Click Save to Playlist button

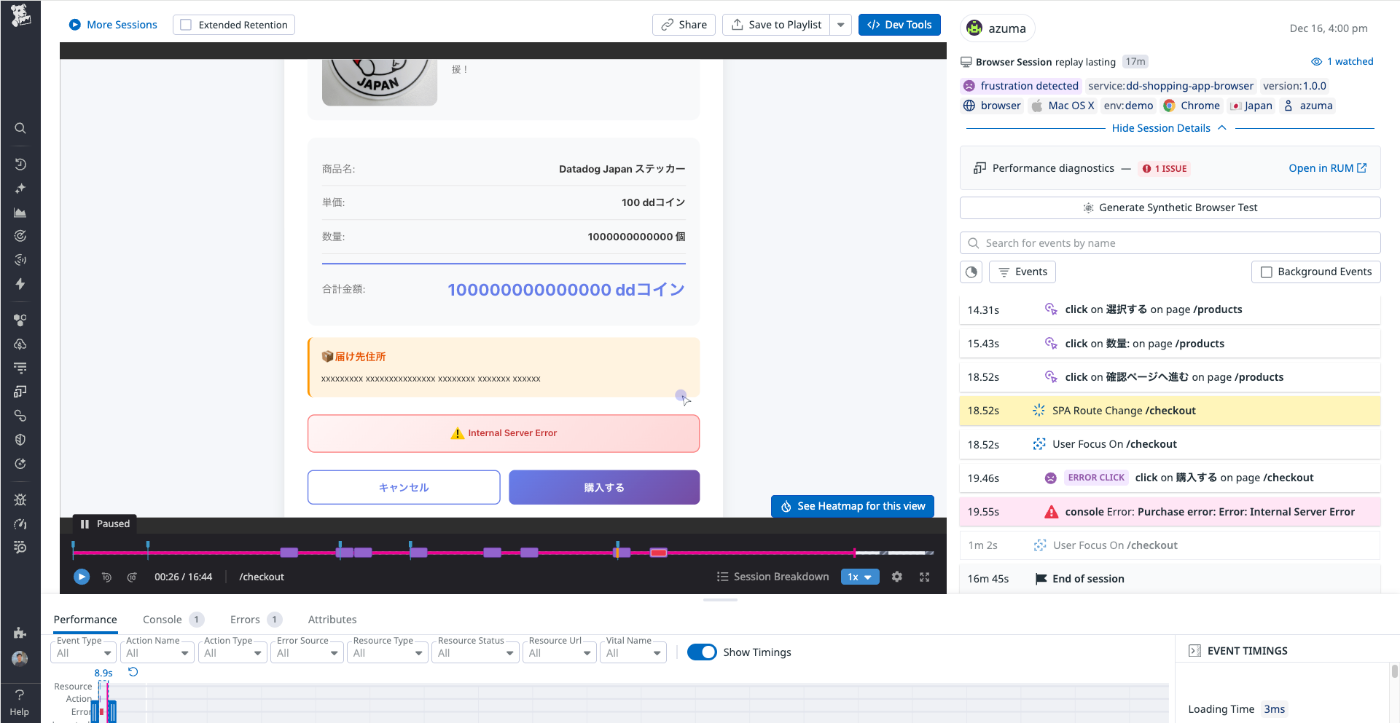(x=777, y=25)
